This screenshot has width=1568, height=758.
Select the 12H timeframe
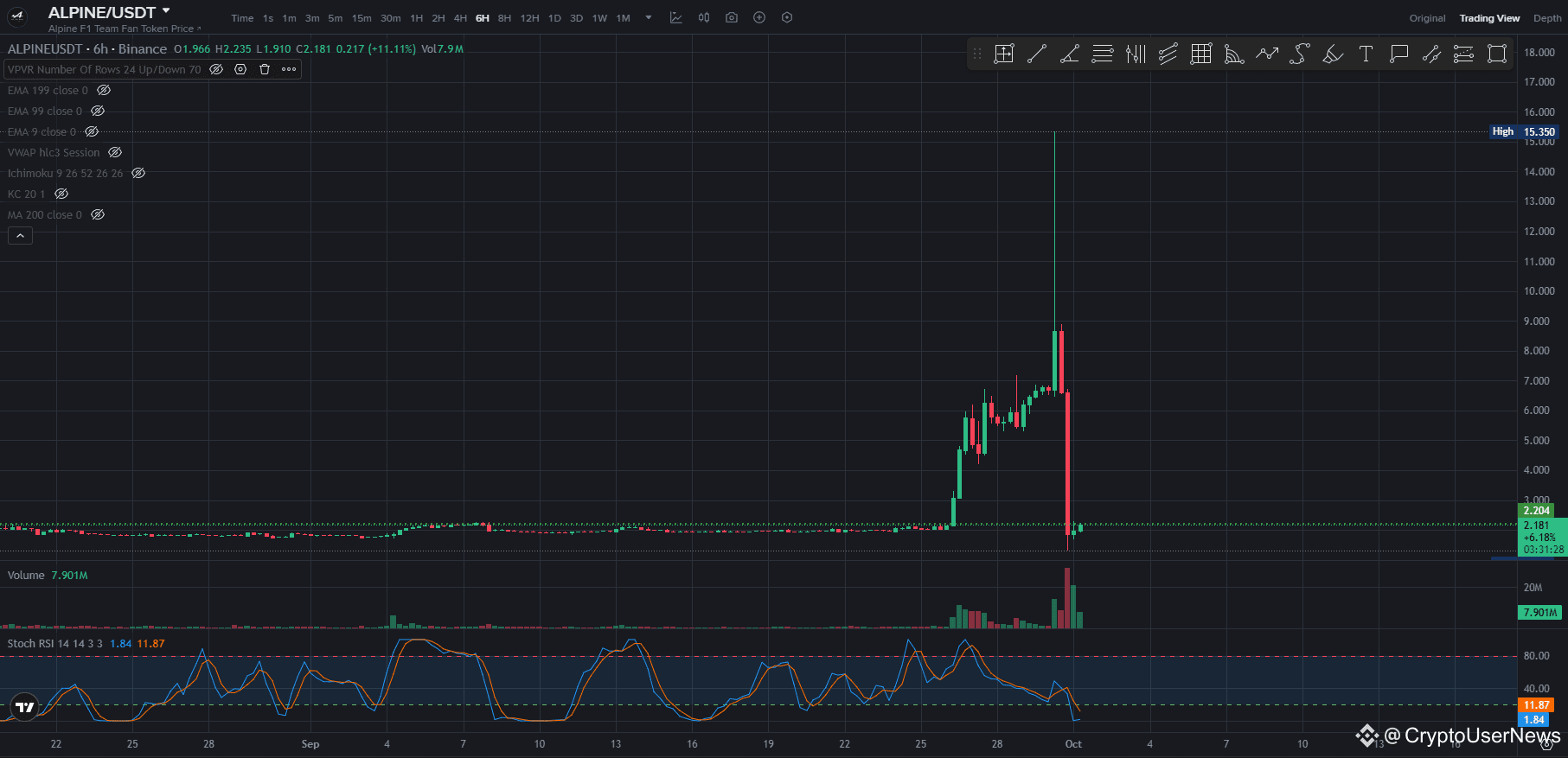click(529, 18)
